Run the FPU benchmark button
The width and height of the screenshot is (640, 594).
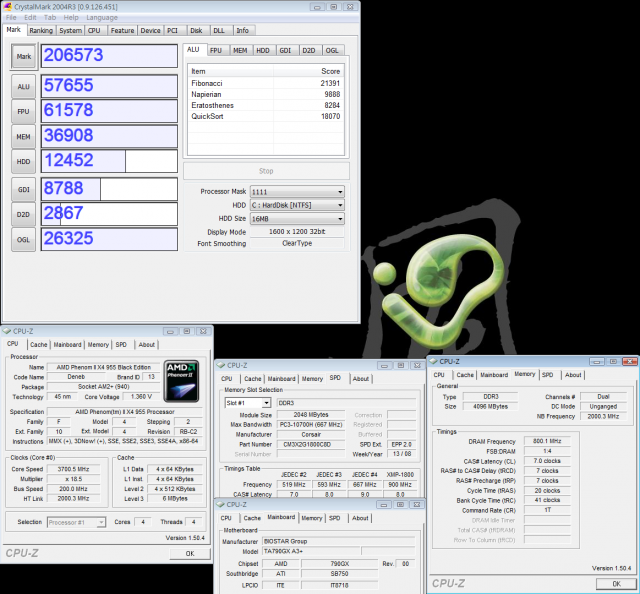pos(24,111)
